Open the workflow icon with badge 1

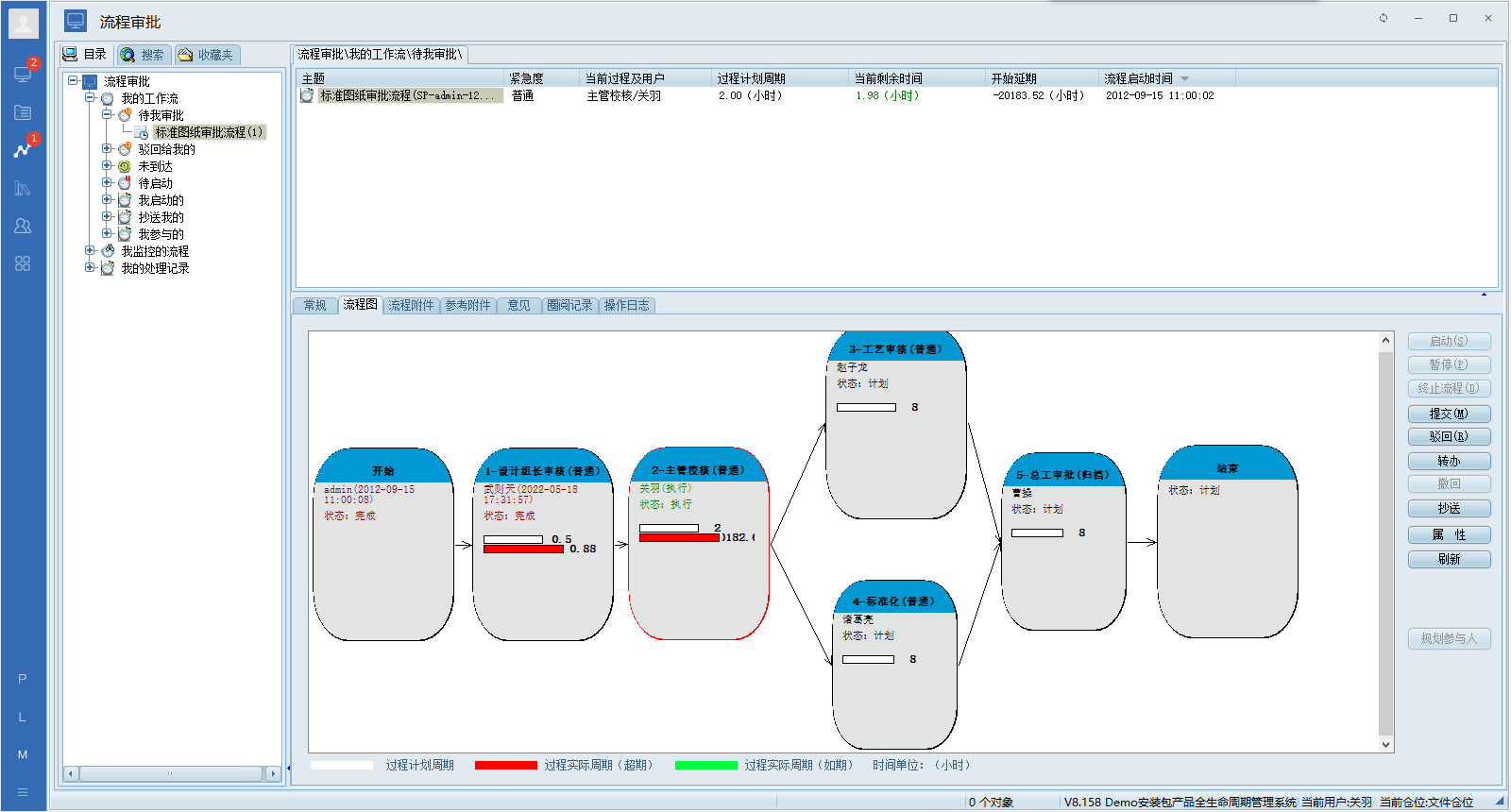(x=23, y=150)
